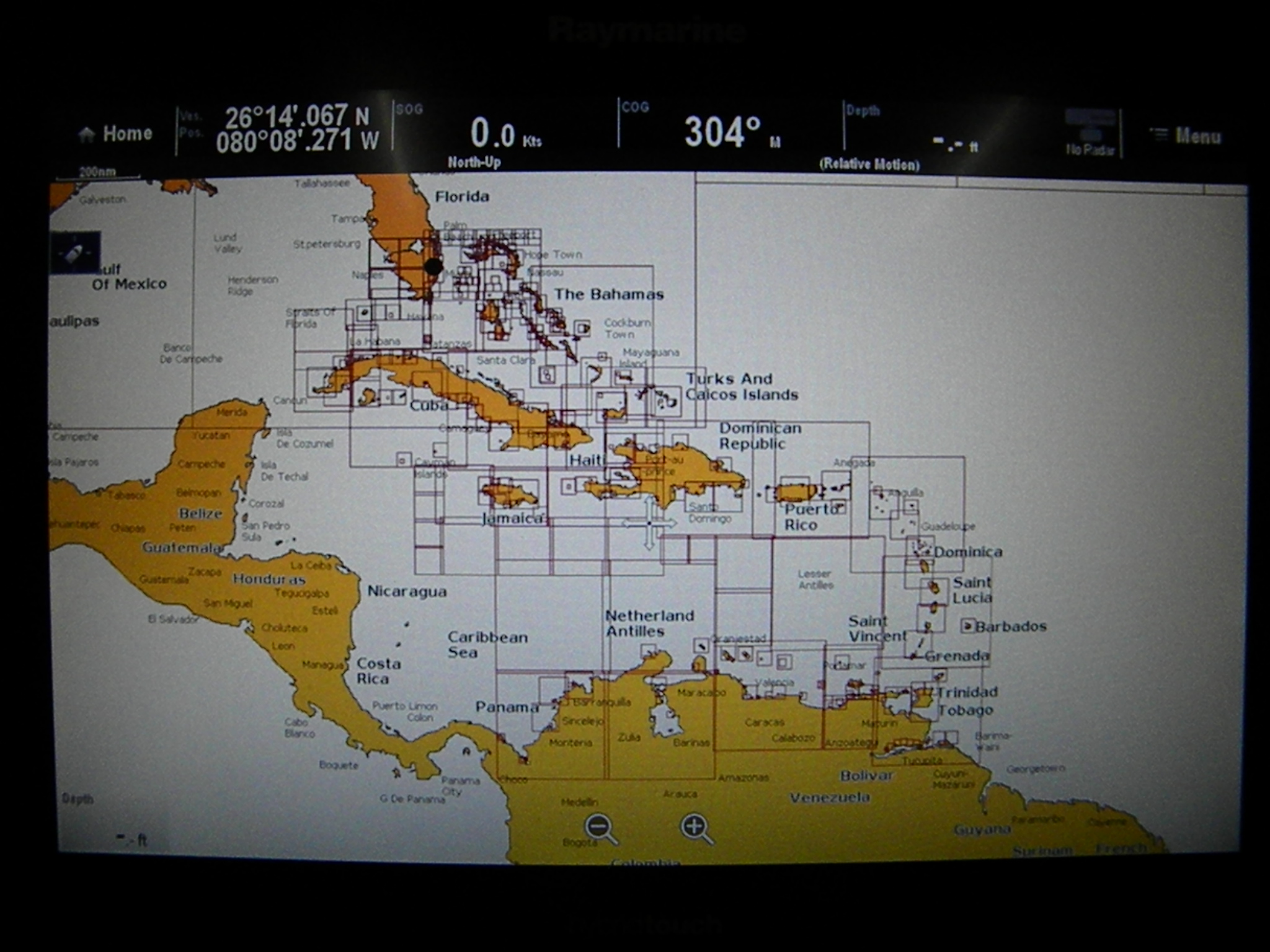Tap the Saint Lucia label

[972, 590]
